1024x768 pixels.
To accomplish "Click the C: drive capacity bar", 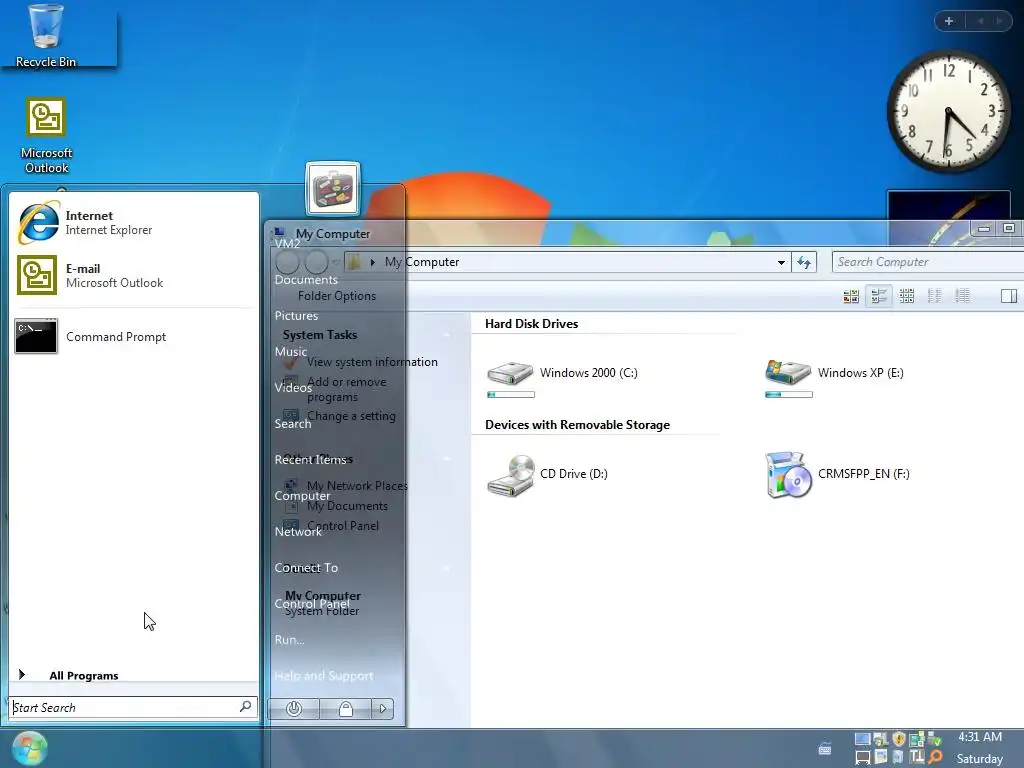I will click(x=511, y=394).
